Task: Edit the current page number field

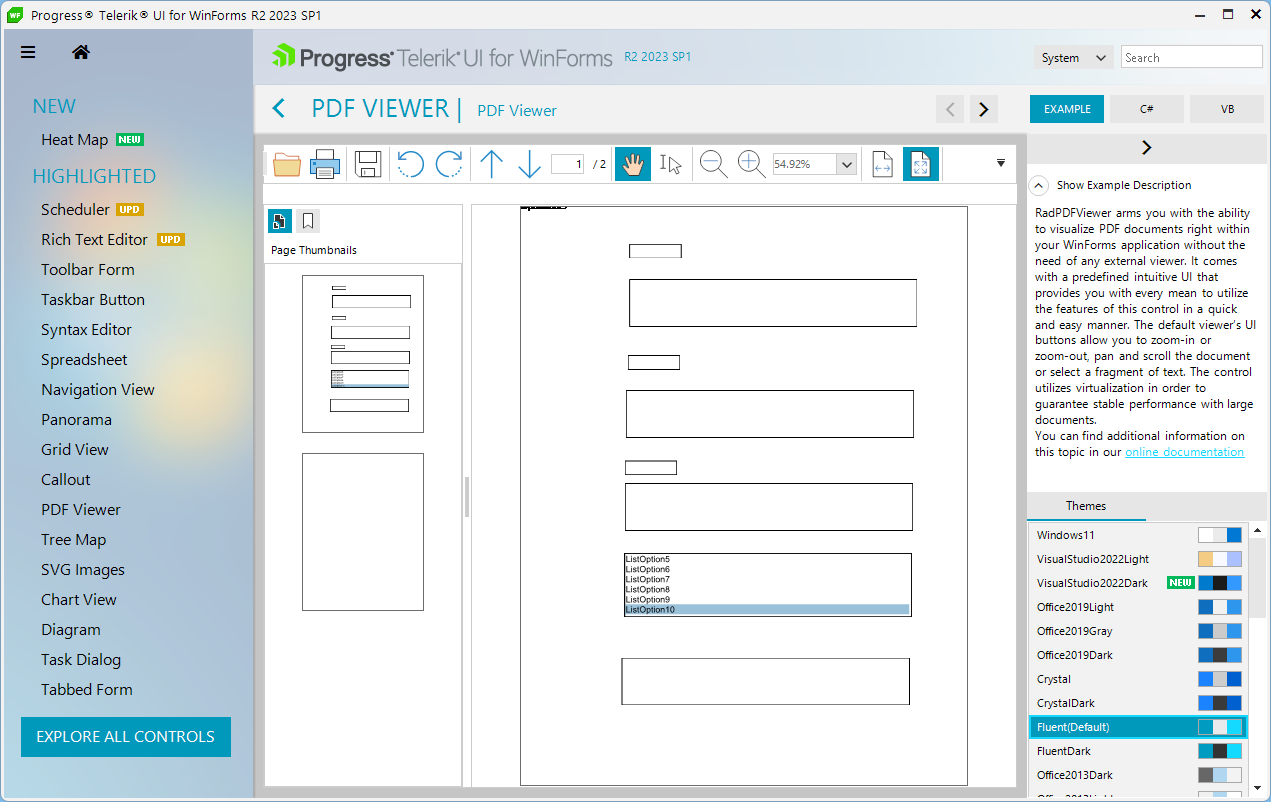Action: click(567, 164)
